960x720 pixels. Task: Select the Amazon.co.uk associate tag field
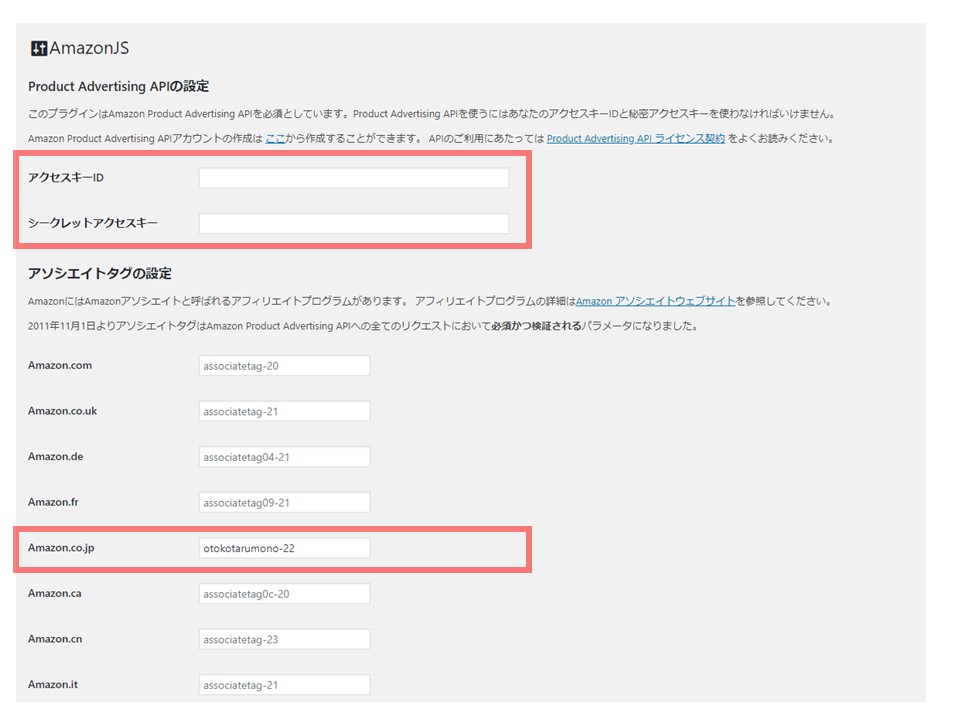click(284, 411)
